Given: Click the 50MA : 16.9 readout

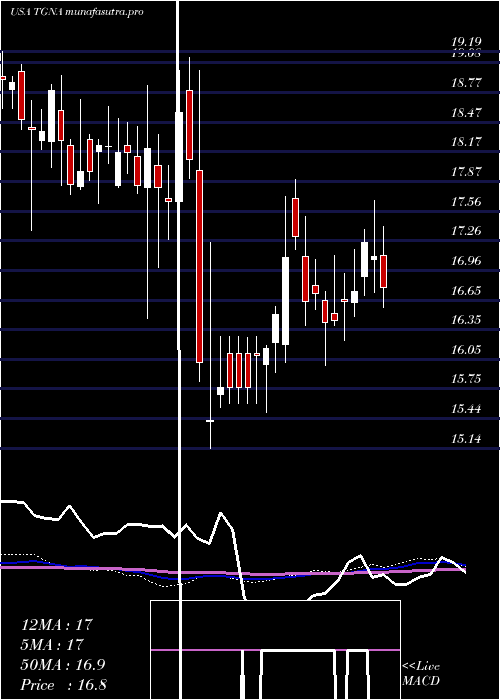Looking at the screenshot, I should point(63,665).
